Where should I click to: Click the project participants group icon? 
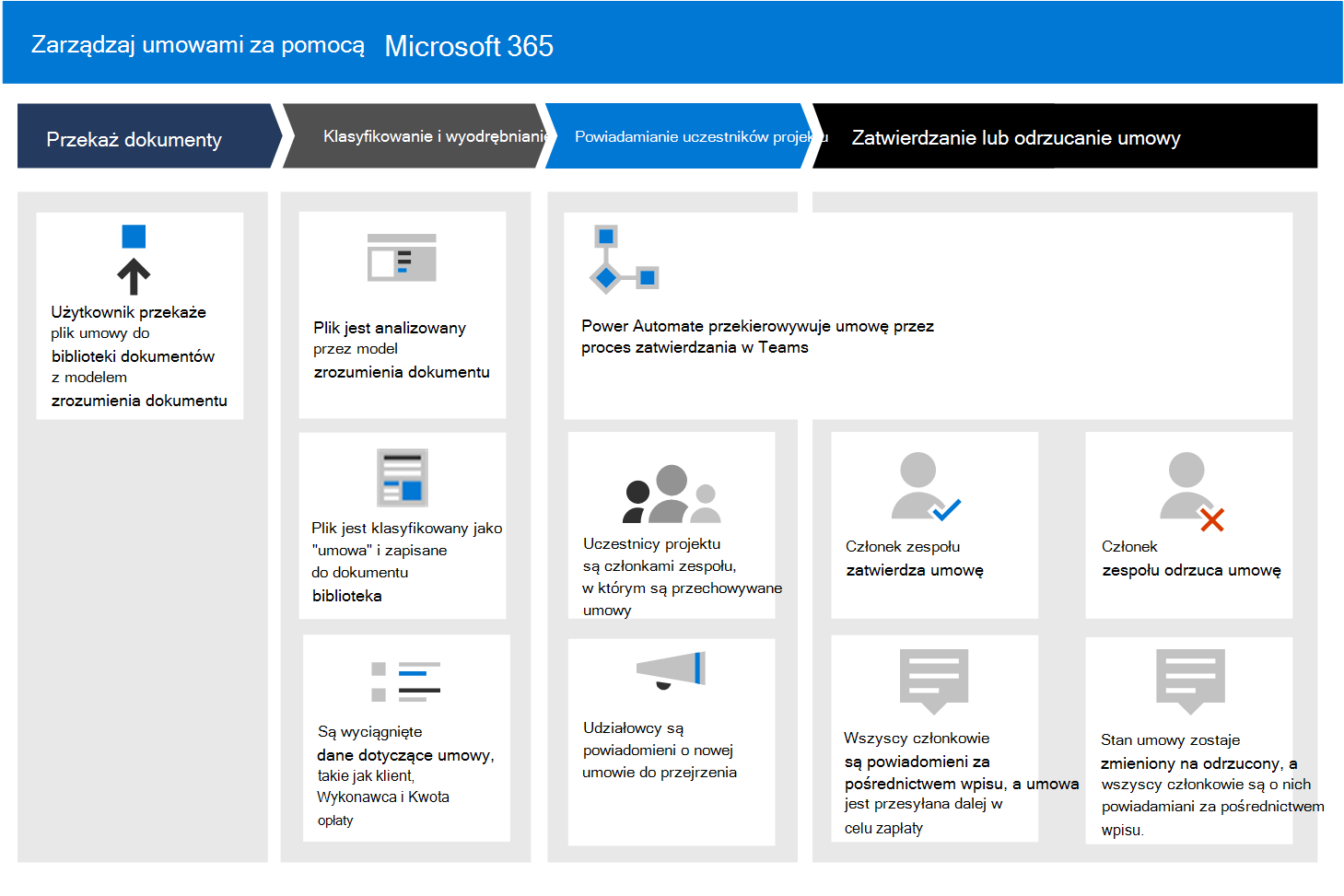click(672, 494)
